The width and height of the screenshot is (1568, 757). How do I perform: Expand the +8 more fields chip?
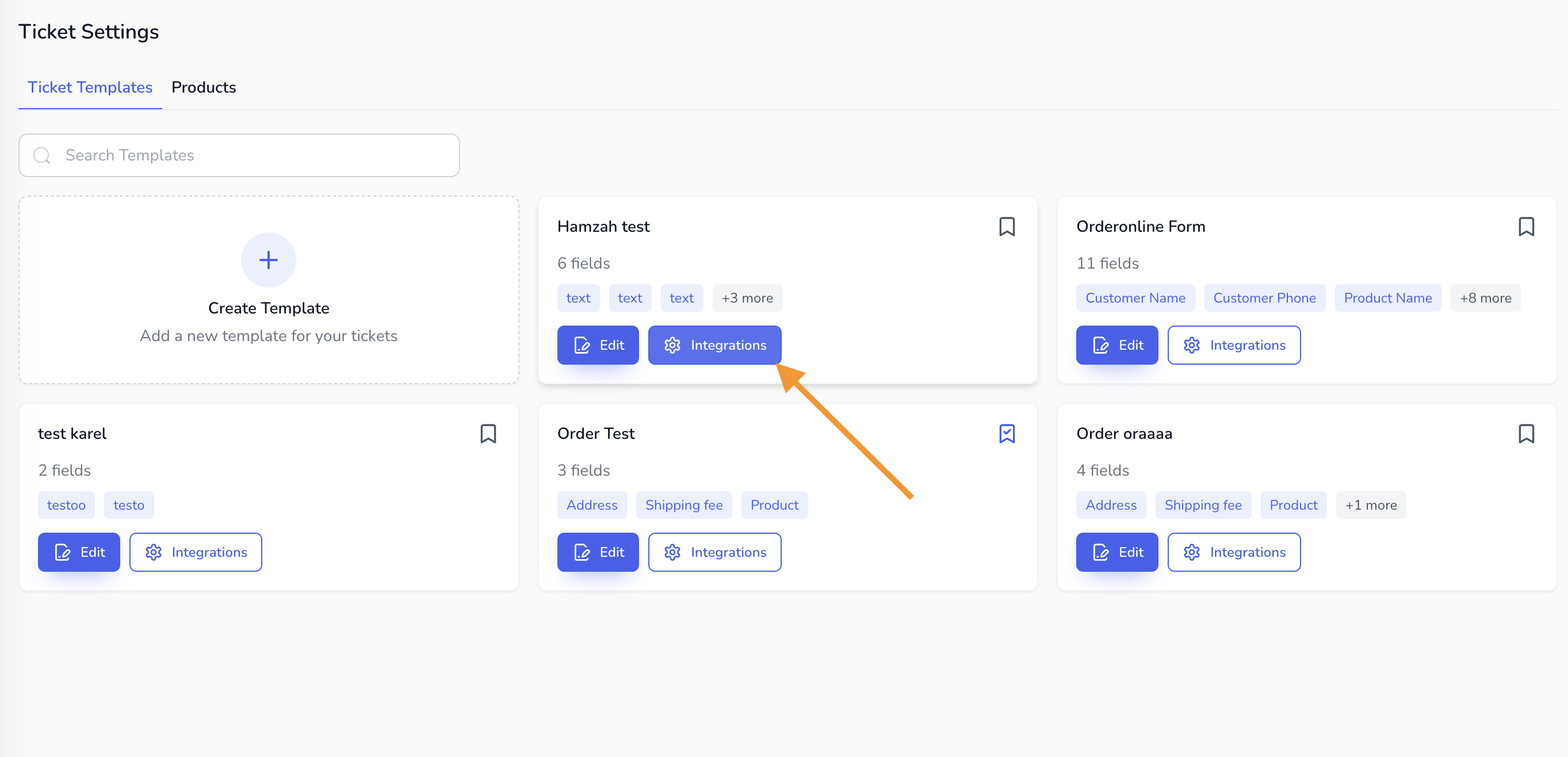click(x=1485, y=298)
